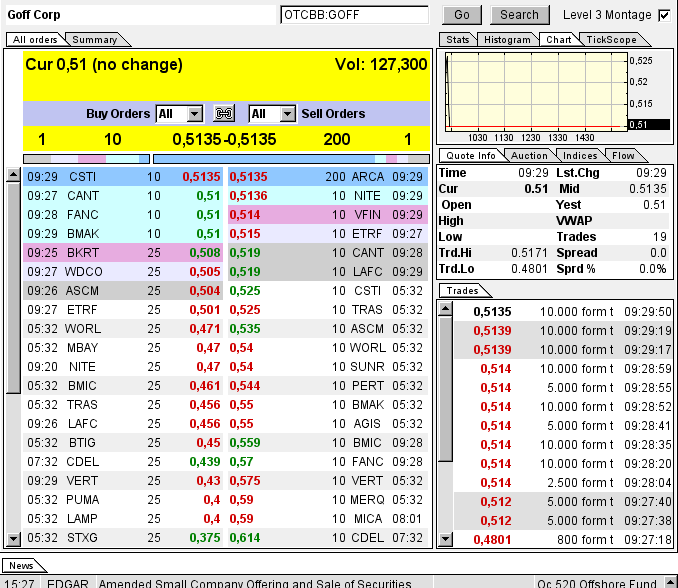Click the buy side depth color bar
Screen dimensions: 678x588
point(86,159)
